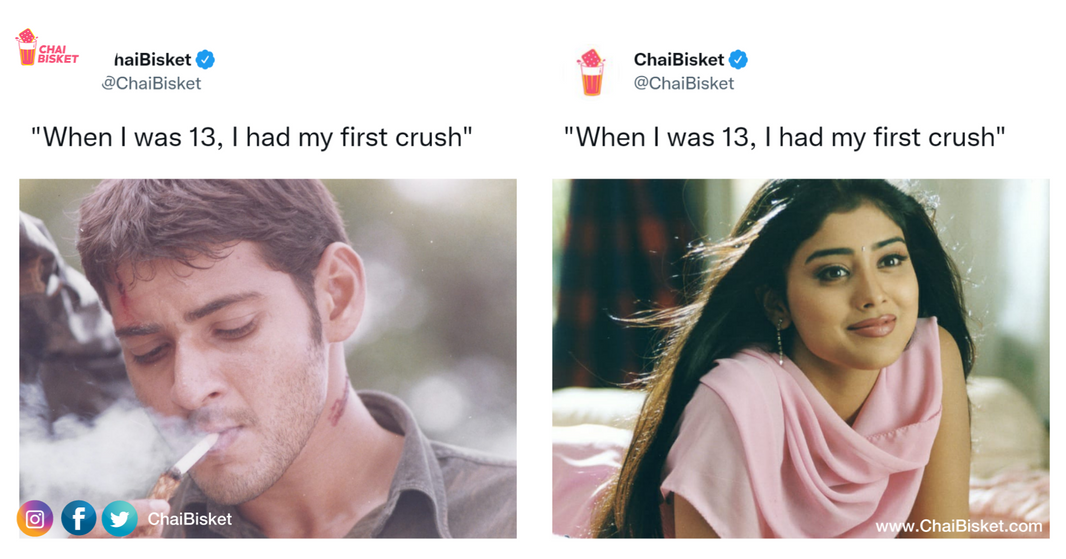Click the verified badge beside full ChaiBisket name
Image resolution: width=1066 pixels, height=559 pixels.
point(739,59)
